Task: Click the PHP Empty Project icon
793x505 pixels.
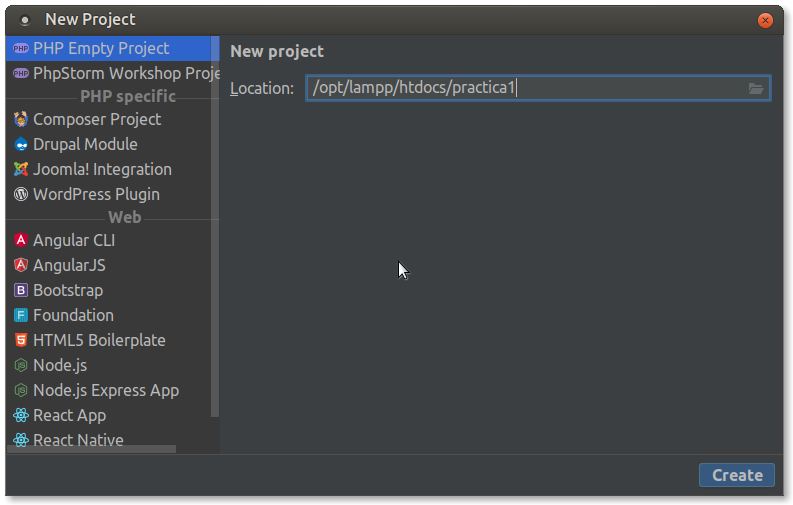Action: coord(21,48)
